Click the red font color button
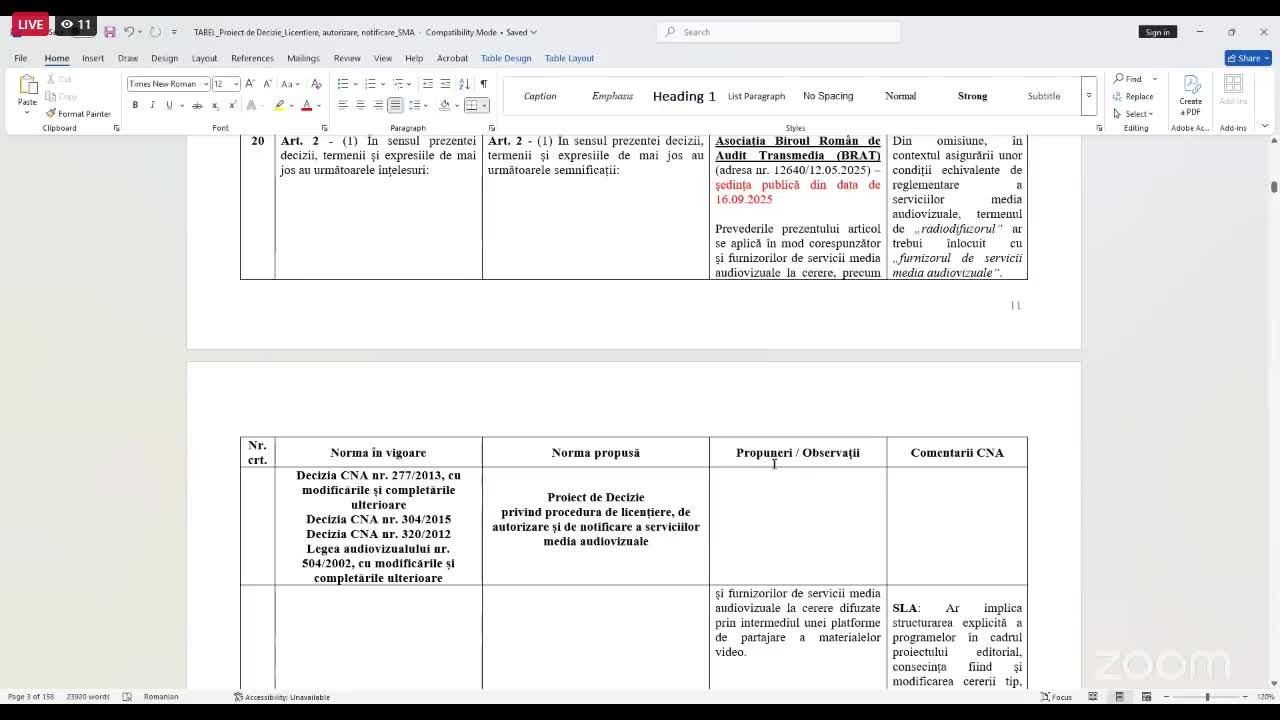Viewport: 1280px width, 720px height. [x=306, y=105]
